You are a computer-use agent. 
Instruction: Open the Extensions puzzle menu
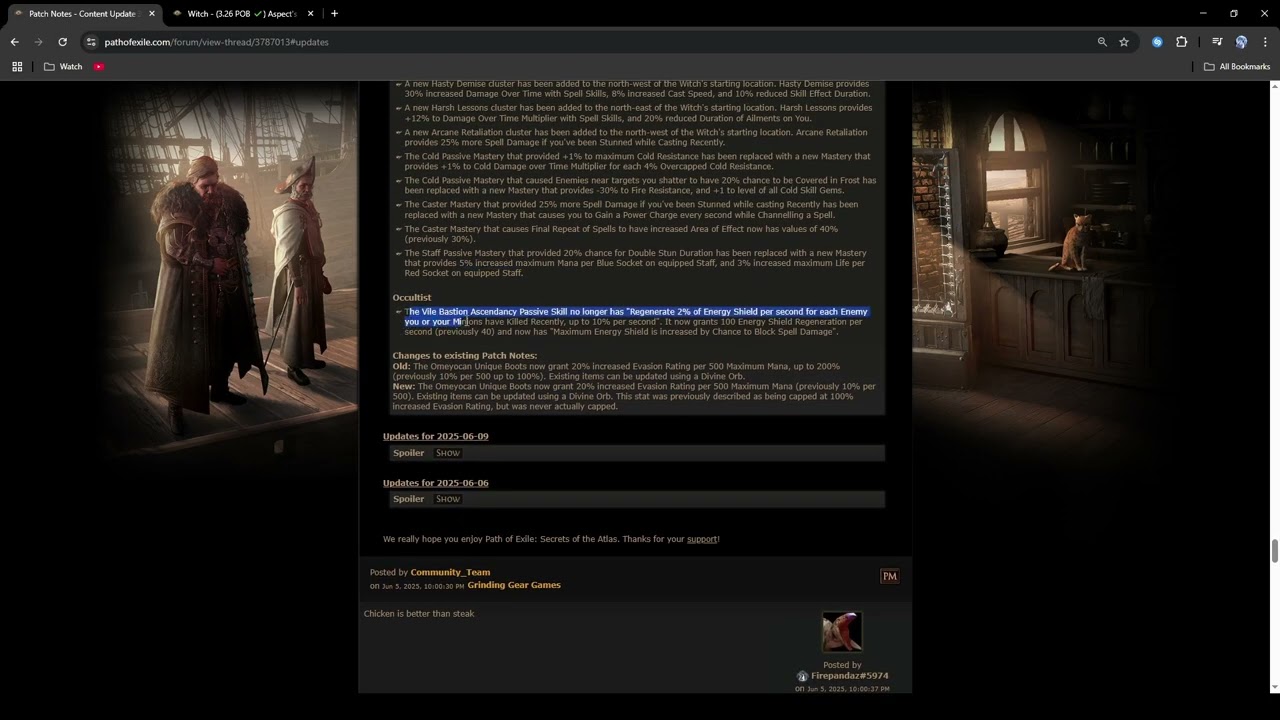click(x=1181, y=42)
